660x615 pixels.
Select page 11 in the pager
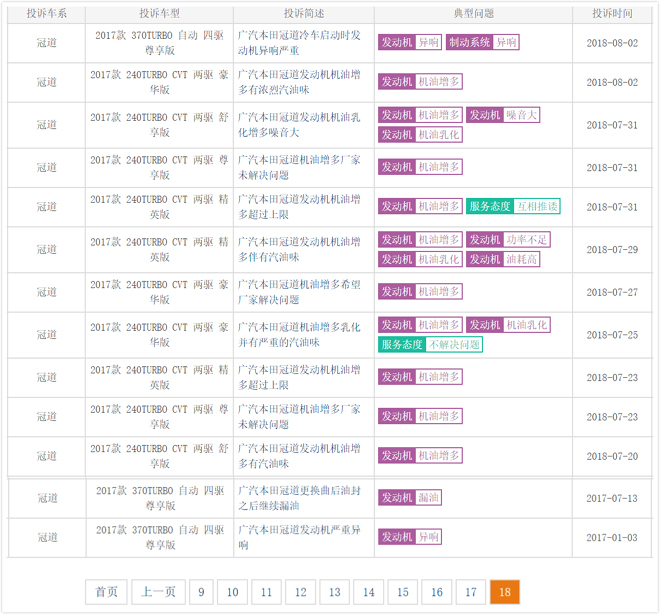click(266, 592)
